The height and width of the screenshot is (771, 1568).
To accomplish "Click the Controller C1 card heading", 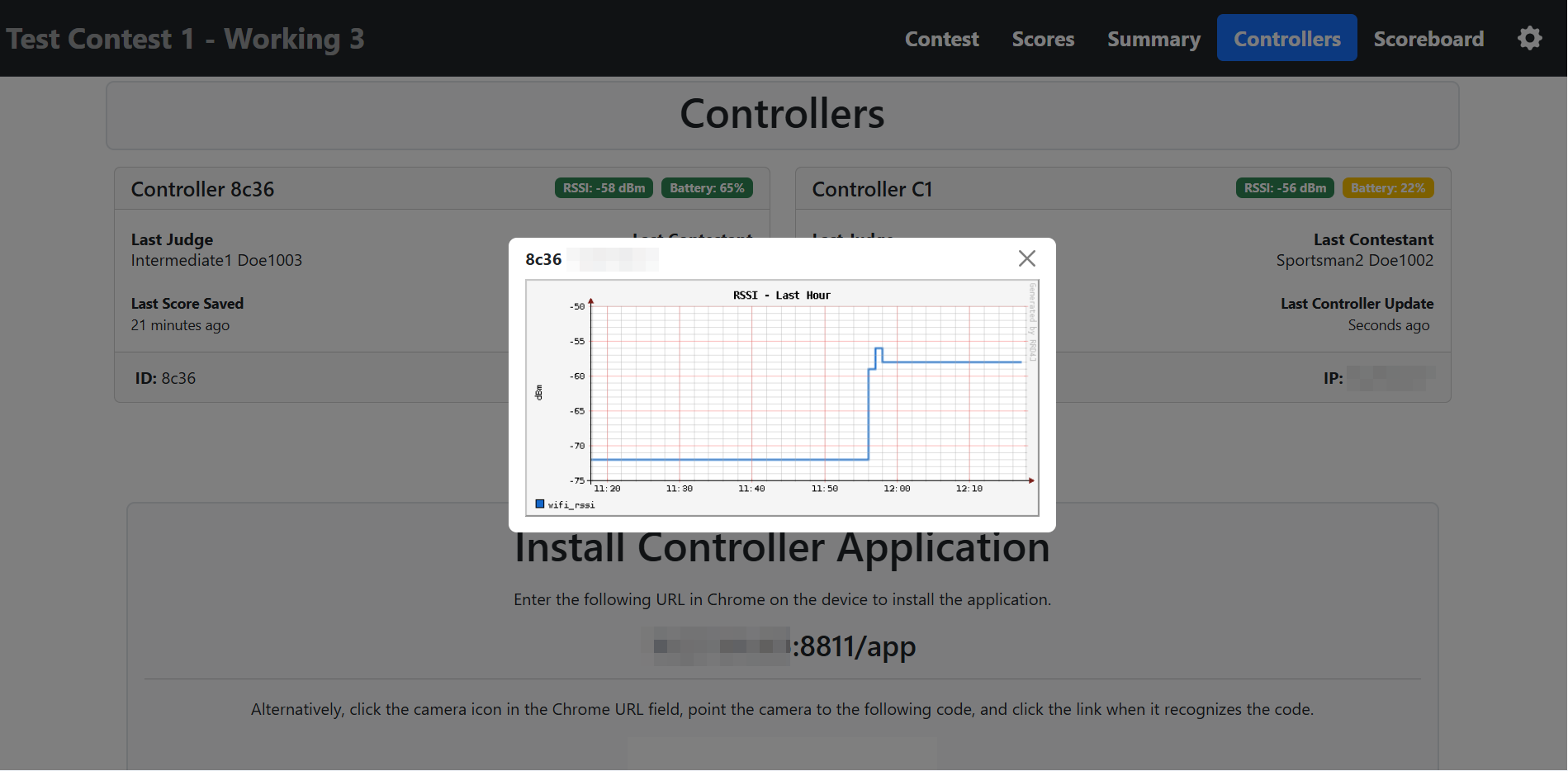I will point(872,189).
